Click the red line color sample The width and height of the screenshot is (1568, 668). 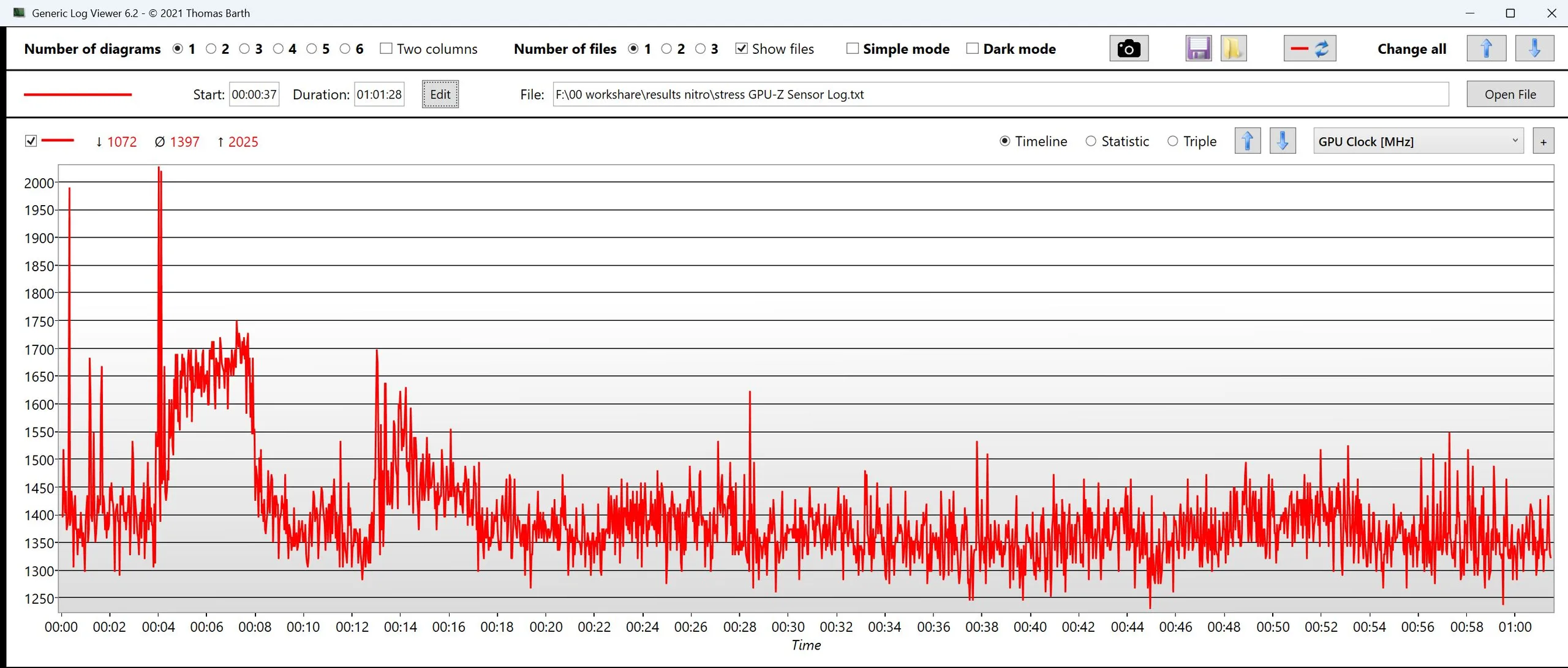77,94
